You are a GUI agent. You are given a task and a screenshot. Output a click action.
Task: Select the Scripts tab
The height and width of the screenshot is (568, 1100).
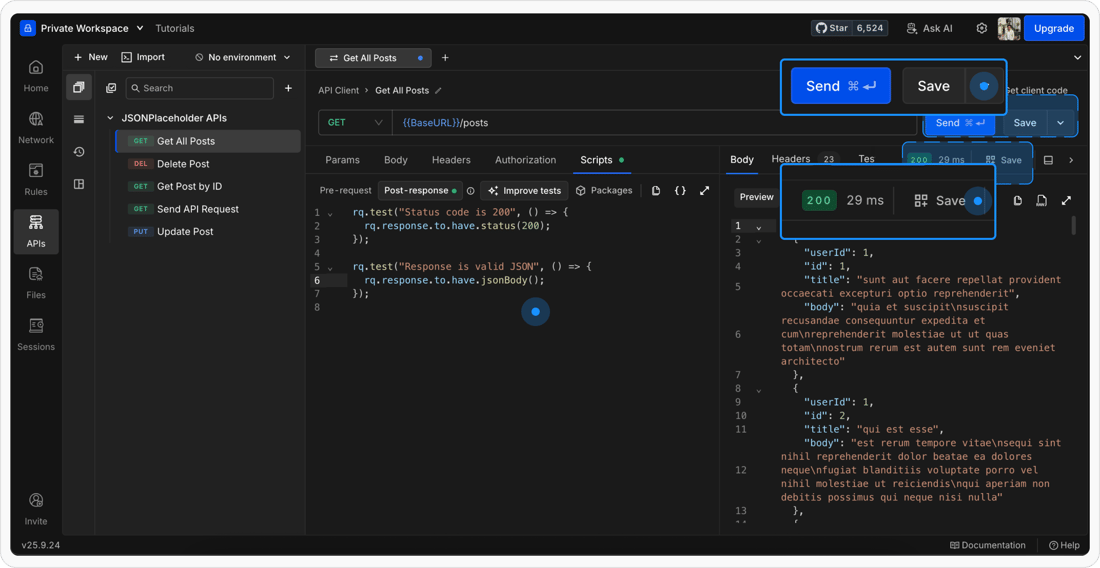pyautogui.click(x=602, y=160)
